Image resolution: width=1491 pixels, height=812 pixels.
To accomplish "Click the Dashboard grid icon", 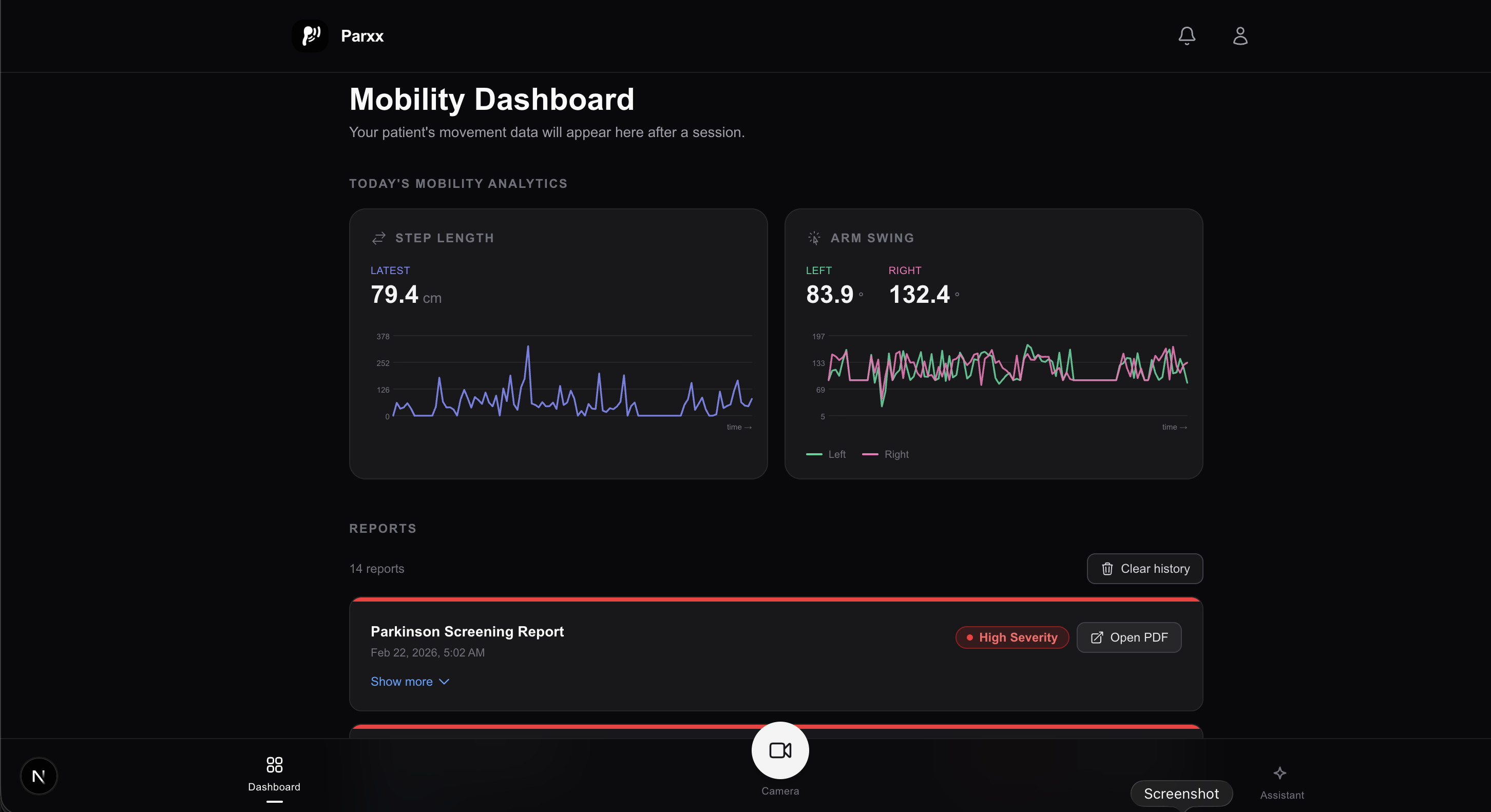I will click(x=274, y=765).
